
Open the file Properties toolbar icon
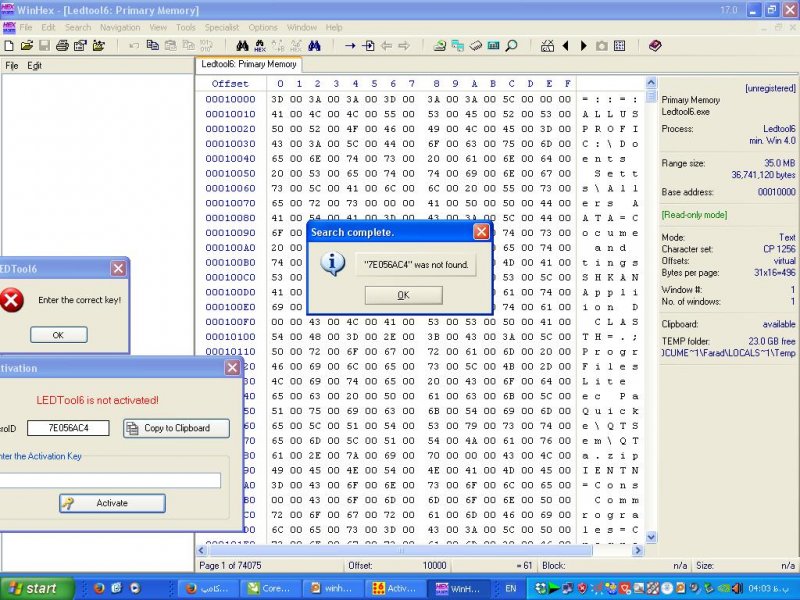tap(80, 46)
